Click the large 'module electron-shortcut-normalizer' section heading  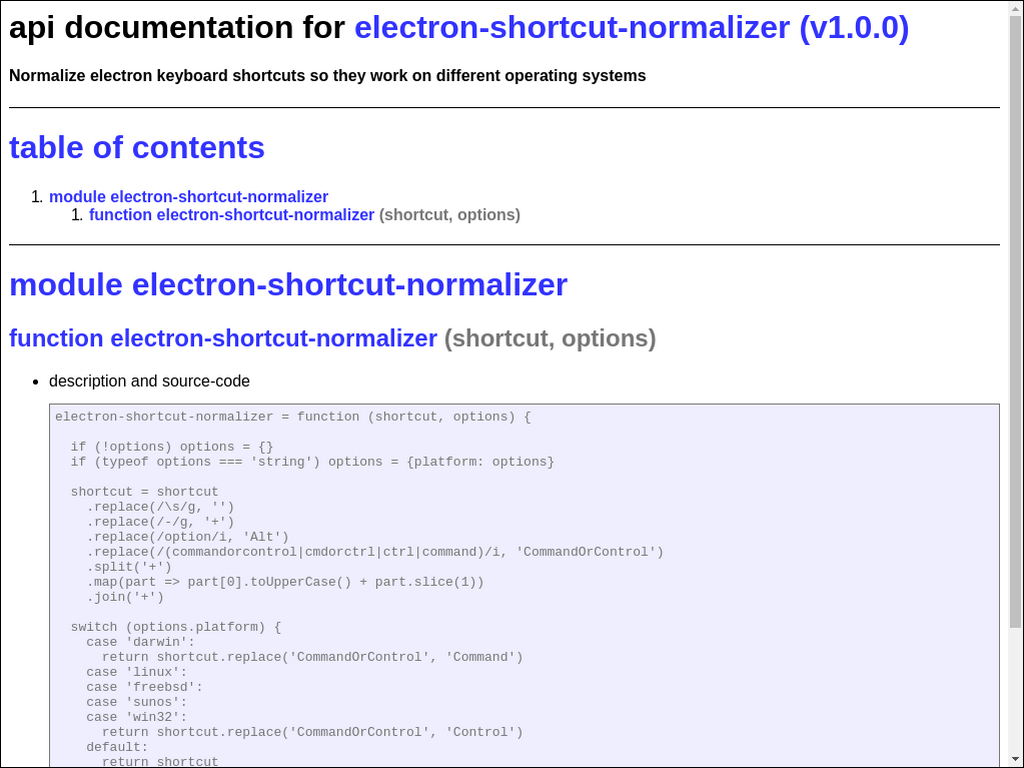coord(288,285)
